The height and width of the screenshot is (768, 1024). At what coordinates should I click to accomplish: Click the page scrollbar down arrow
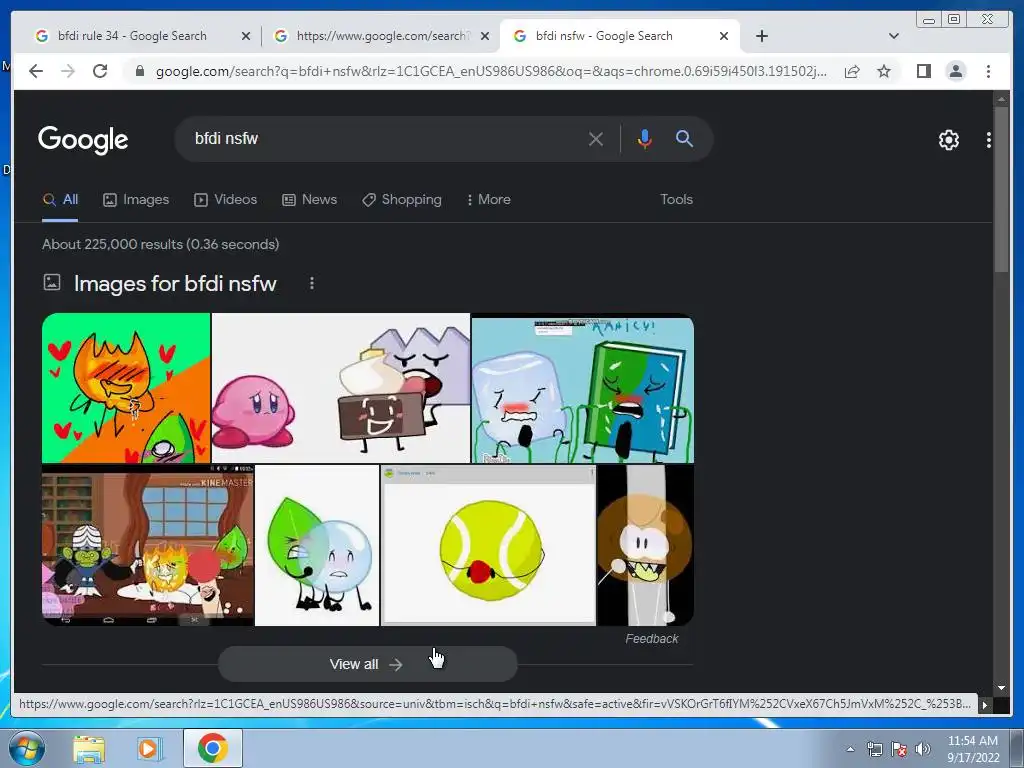[1001, 687]
